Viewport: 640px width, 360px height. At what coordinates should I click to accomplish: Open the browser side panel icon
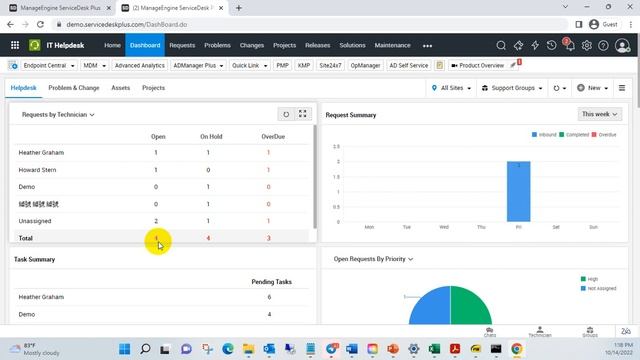578,24
